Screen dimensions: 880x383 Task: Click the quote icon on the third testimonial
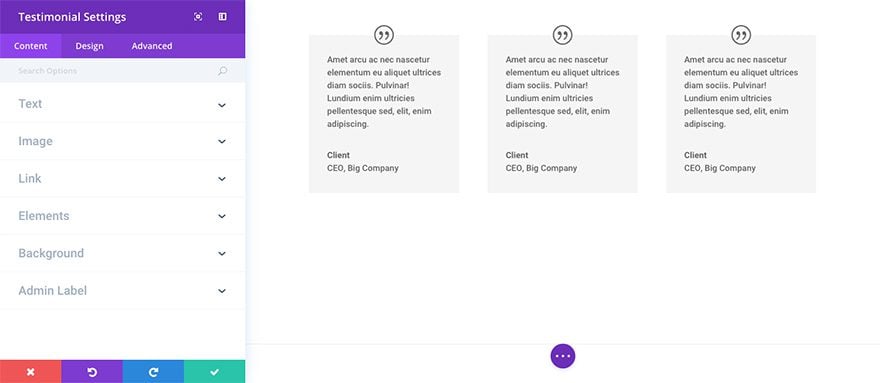pyautogui.click(x=741, y=35)
